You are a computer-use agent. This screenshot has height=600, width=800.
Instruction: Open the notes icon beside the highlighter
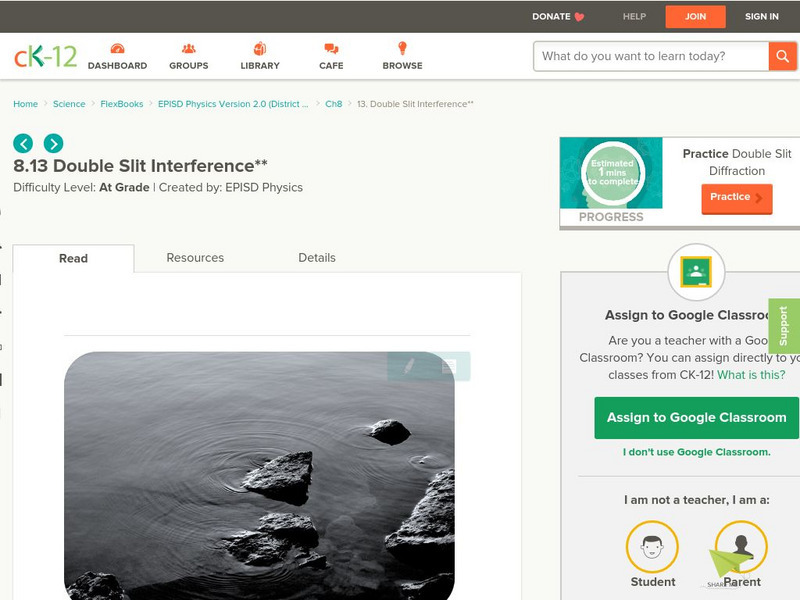click(x=449, y=367)
